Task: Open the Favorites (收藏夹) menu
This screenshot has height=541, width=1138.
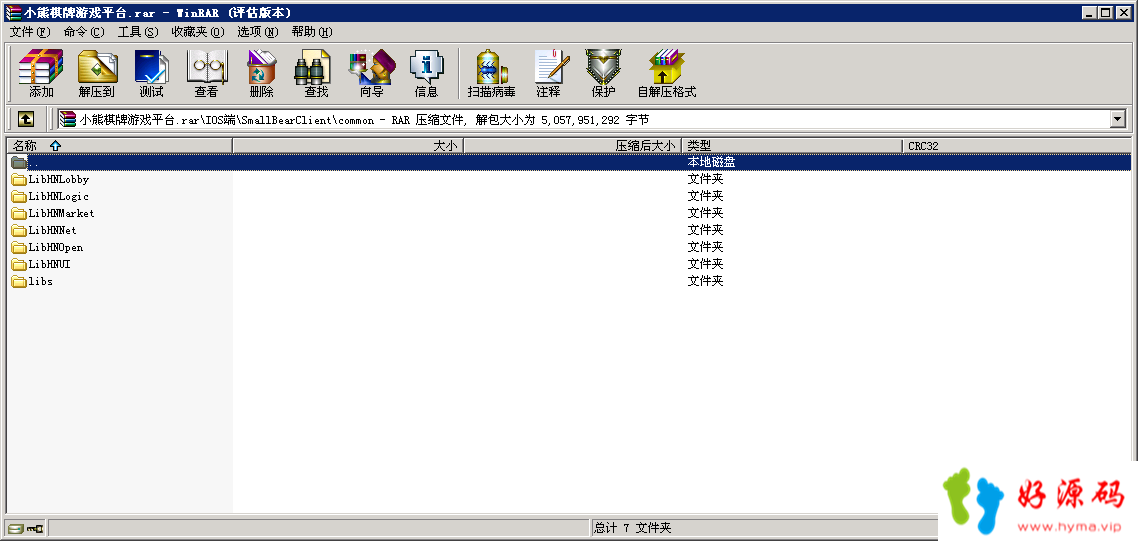Action: [198, 32]
